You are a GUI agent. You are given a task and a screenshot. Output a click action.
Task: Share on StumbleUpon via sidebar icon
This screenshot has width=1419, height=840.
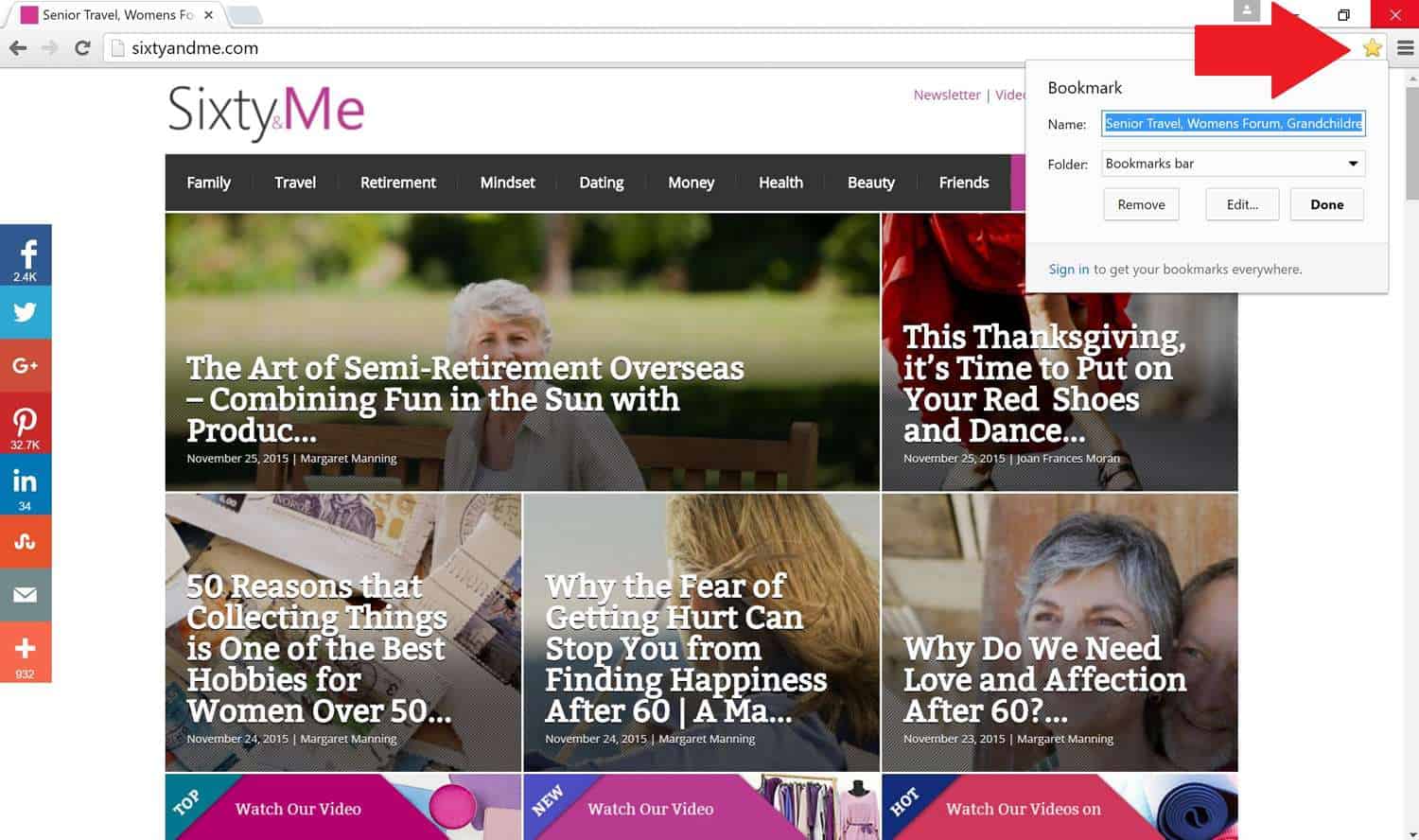(x=26, y=541)
